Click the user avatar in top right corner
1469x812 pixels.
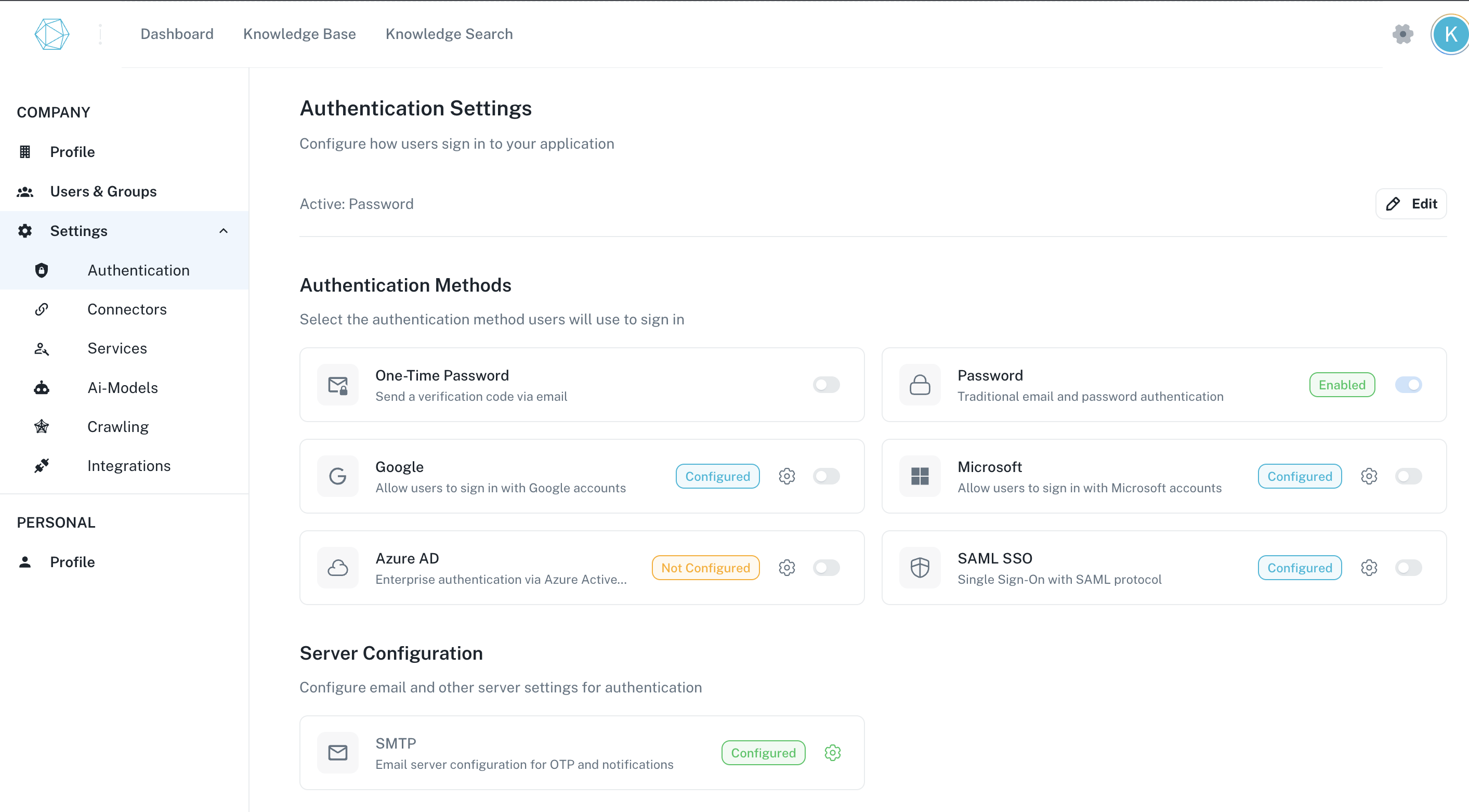[x=1449, y=34]
